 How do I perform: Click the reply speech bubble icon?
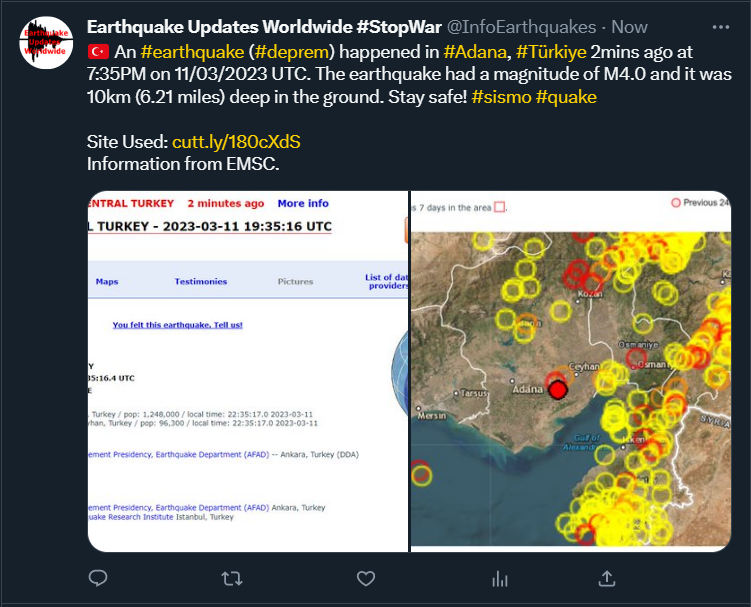98,578
